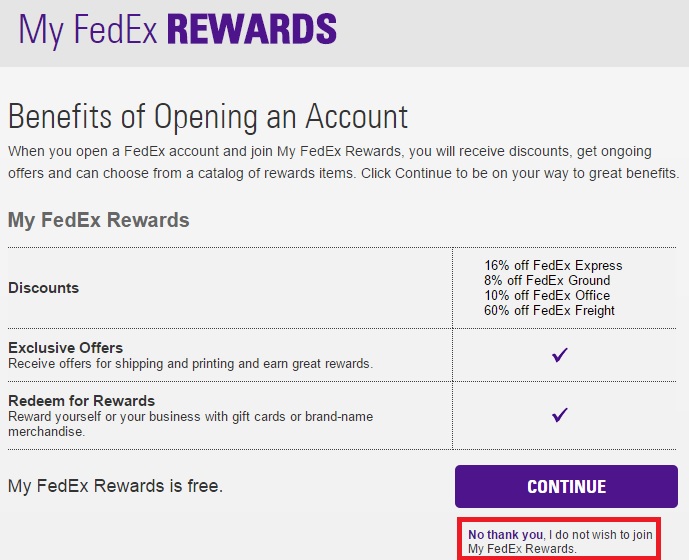
Task: Click the Redeem for Rewards purple checkmark
Action: (560, 415)
